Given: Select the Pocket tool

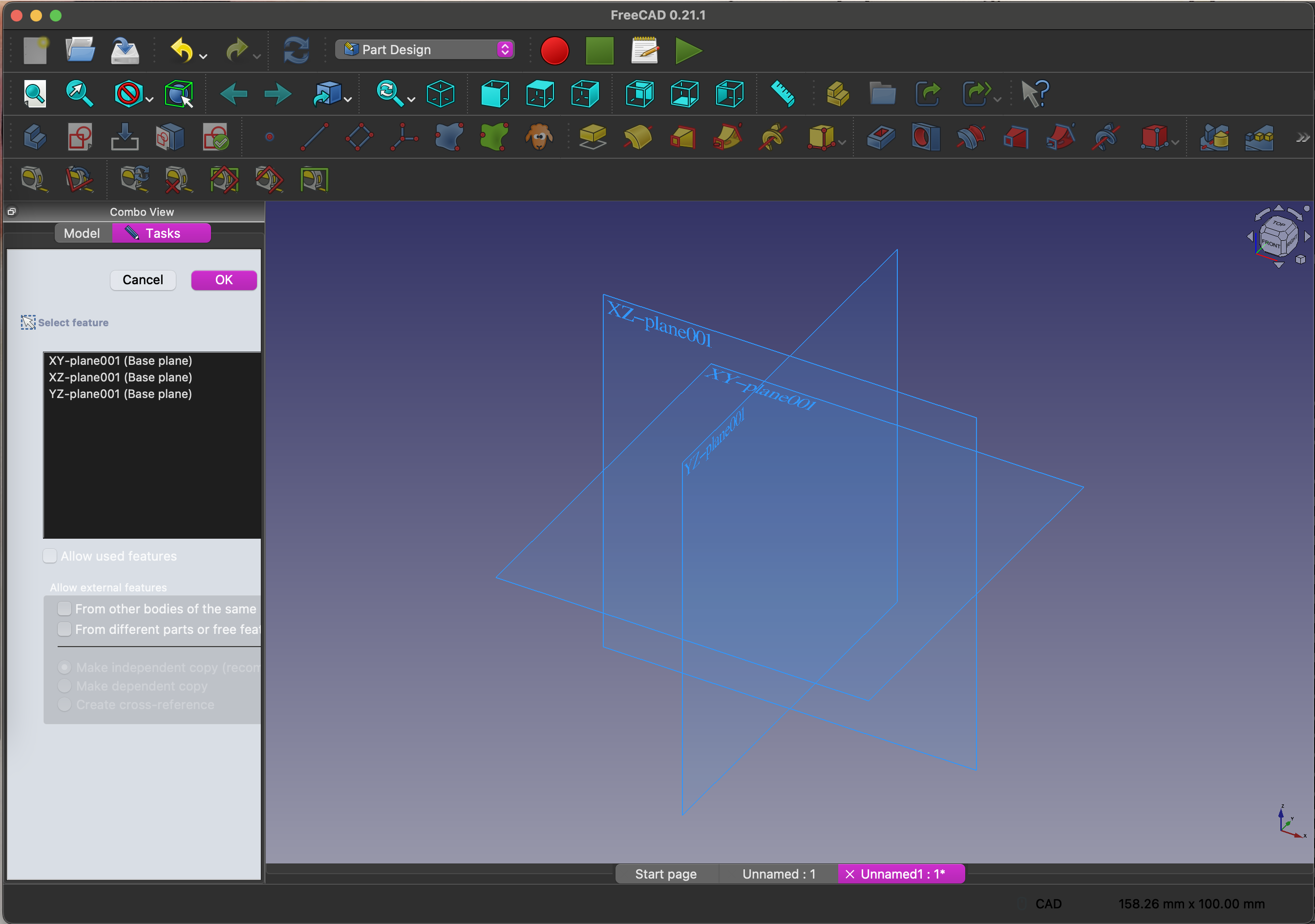Looking at the screenshot, I should [880, 137].
